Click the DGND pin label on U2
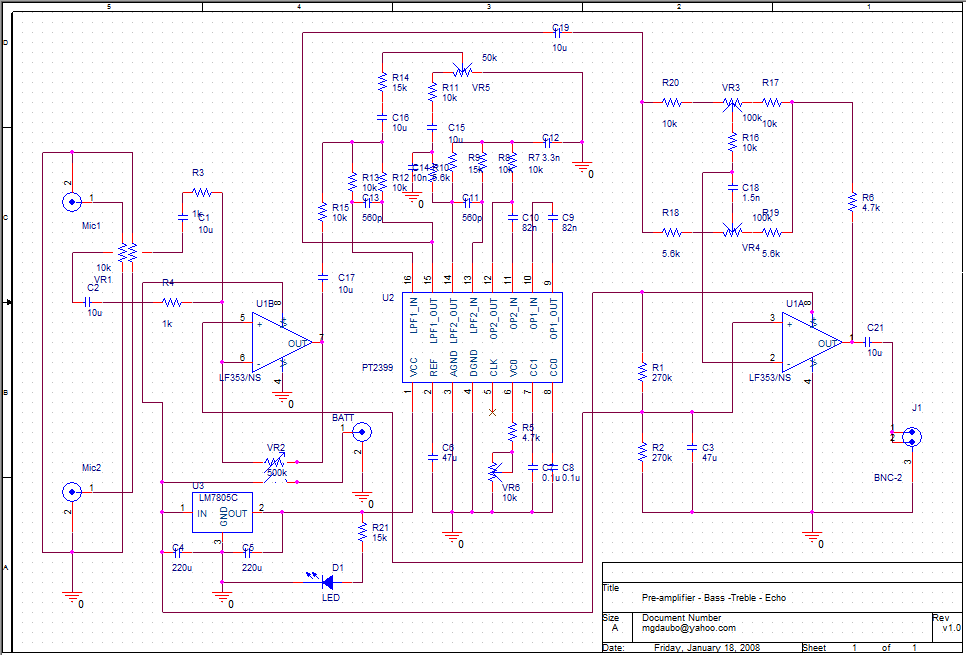 click(473, 364)
